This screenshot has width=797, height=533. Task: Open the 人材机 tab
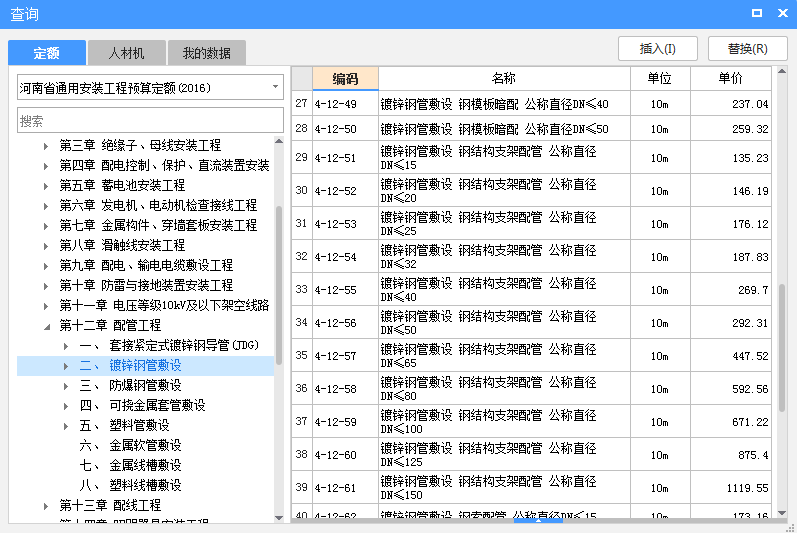tap(127, 53)
